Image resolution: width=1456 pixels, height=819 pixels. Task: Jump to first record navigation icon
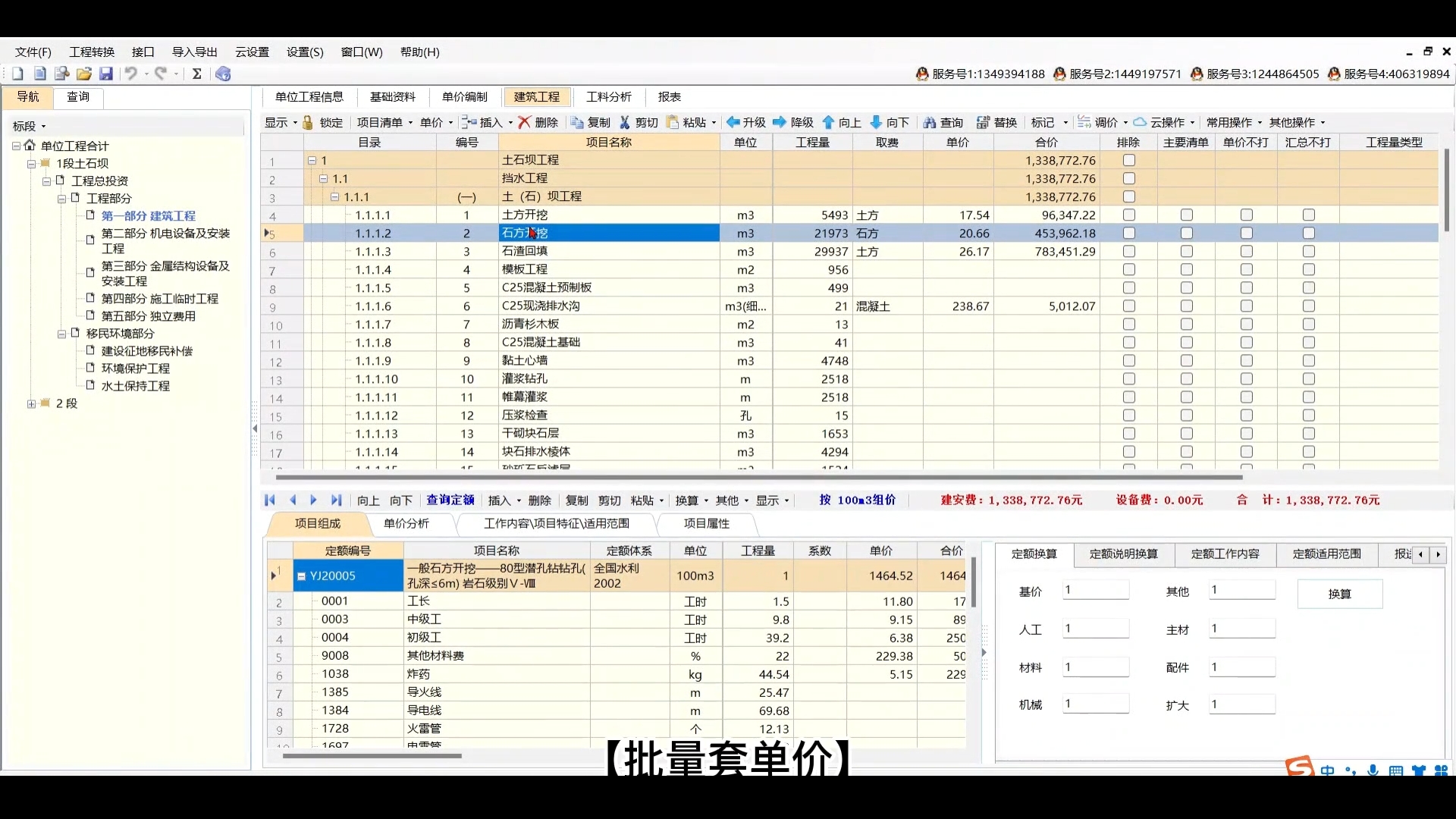coord(270,500)
